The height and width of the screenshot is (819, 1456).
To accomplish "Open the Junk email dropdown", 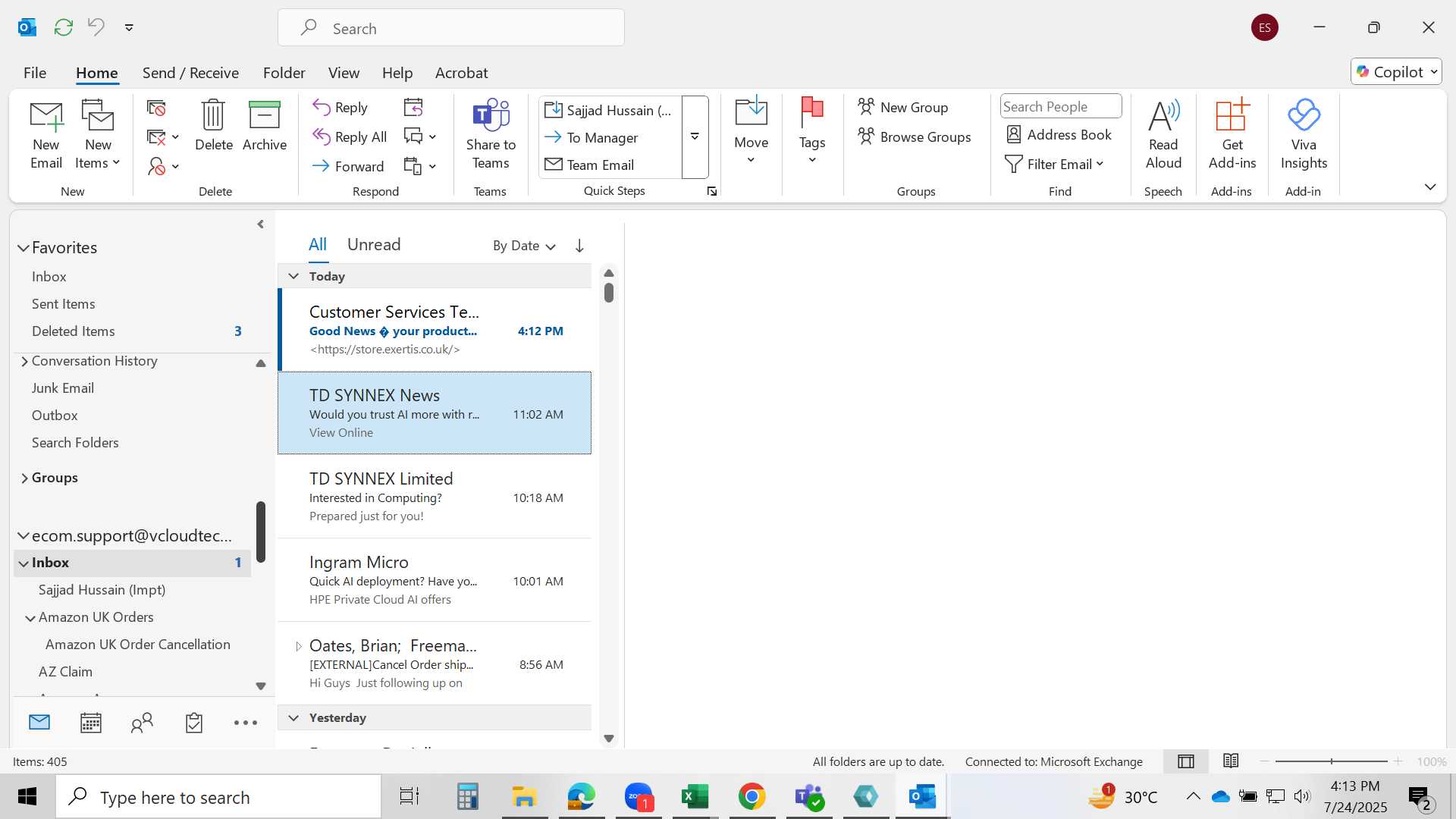I will click(x=175, y=166).
